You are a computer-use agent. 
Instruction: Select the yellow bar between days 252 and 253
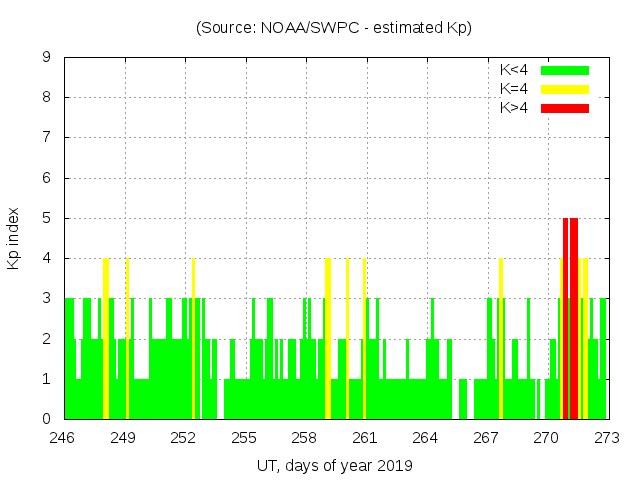point(193,338)
